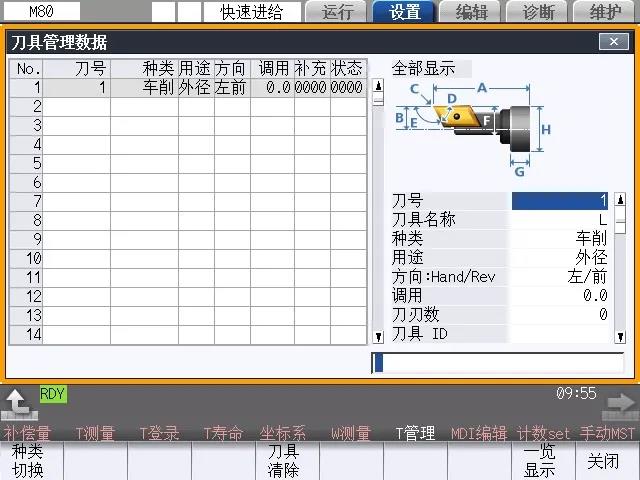The width and height of the screenshot is (640, 480).
Task: Close the 刀具管理数据 window with X
Action: click(613, 42)
